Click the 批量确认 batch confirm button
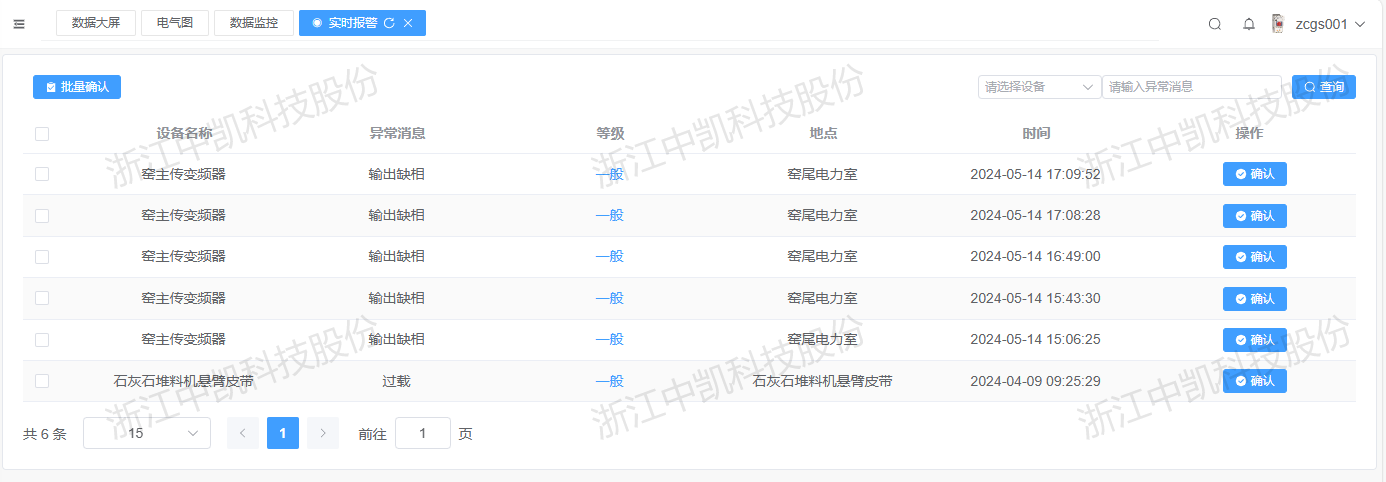Image resolution: width=1386 pixels, height=482 pixels. [77, 87]
